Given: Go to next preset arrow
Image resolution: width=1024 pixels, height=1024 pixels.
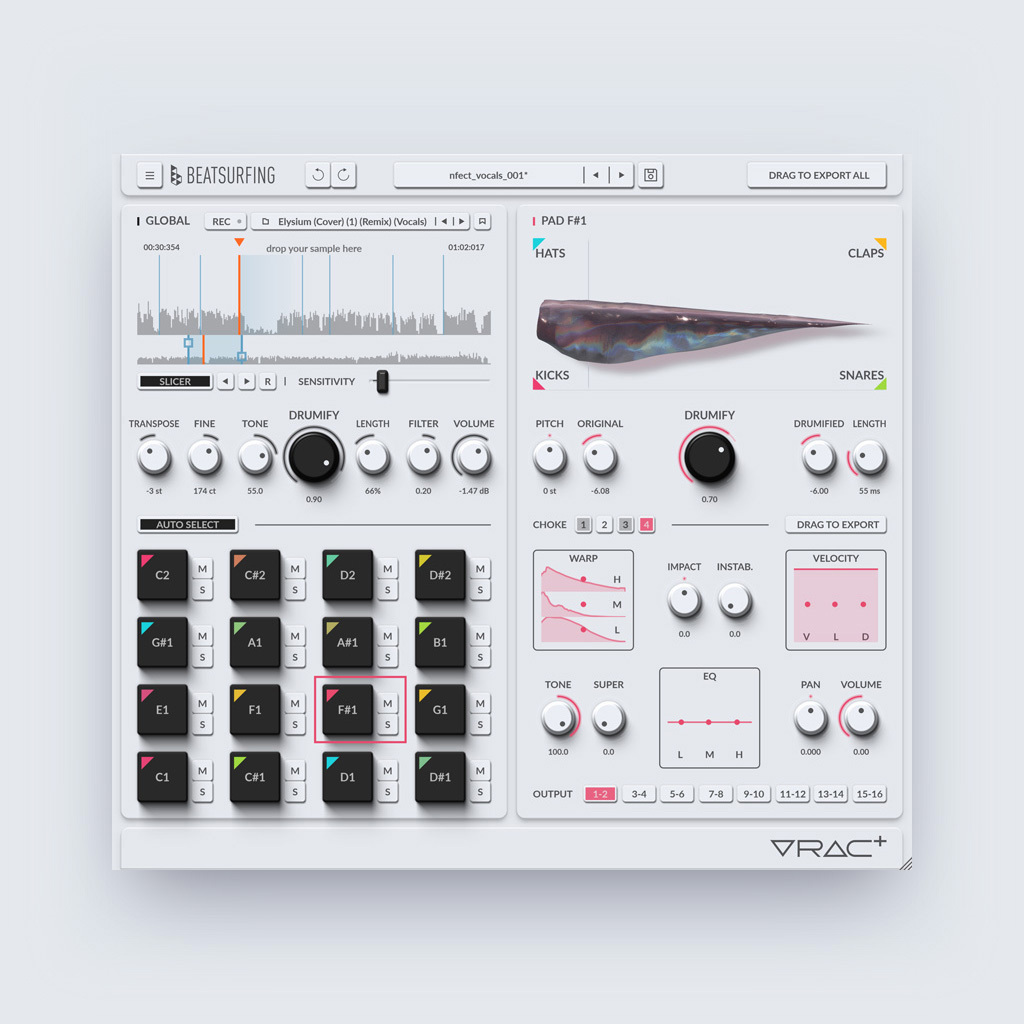Looking at the screenshot, I should pyautogui.click(x=622, y=175).
